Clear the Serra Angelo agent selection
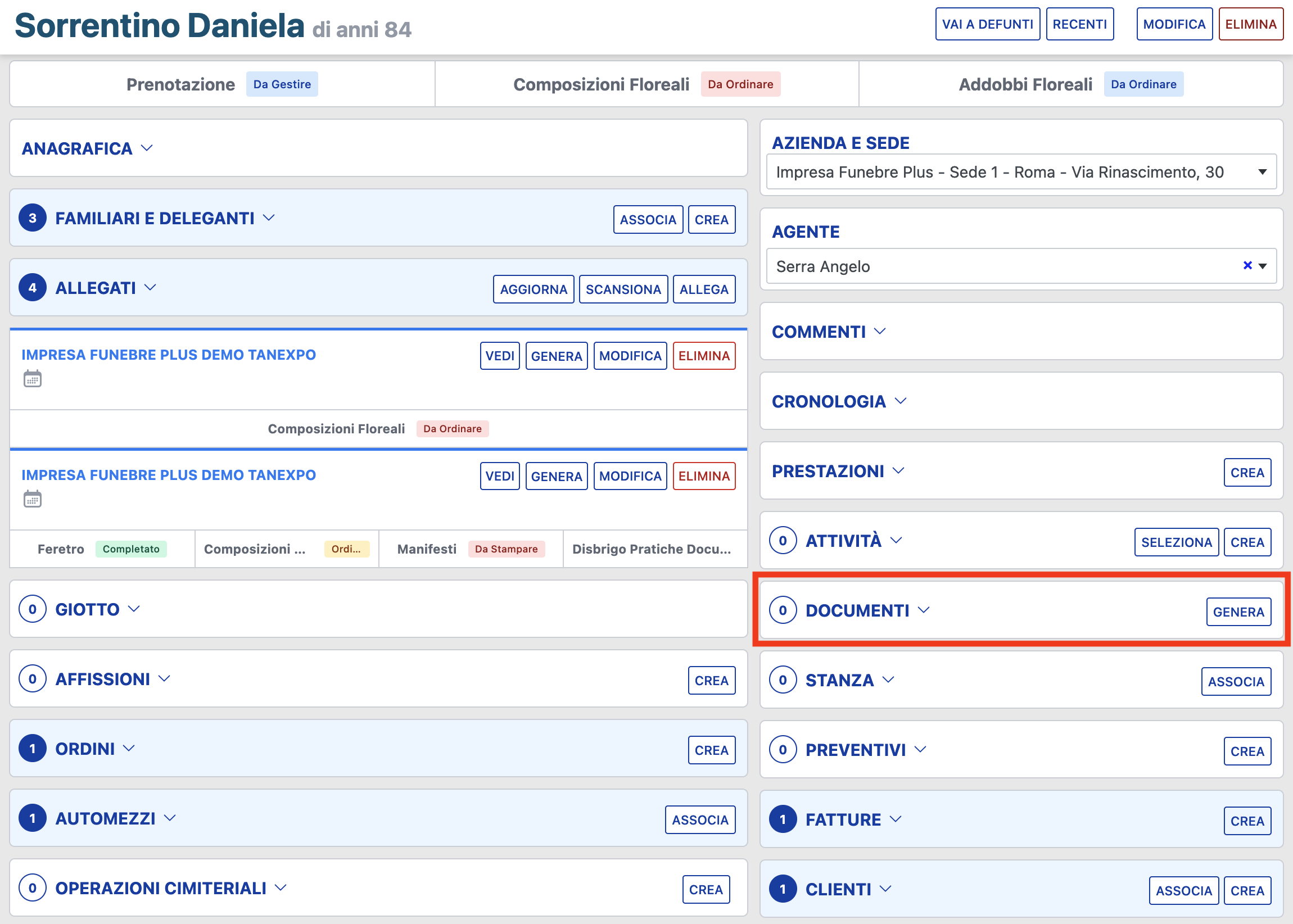 pyautogui.click(x=1247, y=265)
